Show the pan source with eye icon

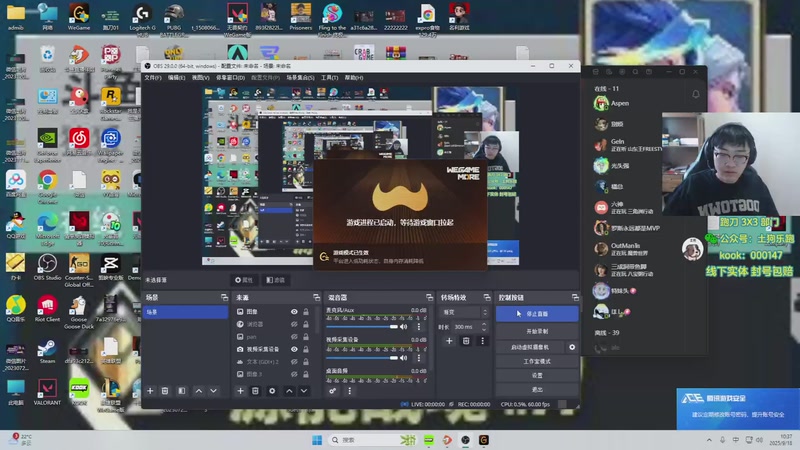click(294, 337)
